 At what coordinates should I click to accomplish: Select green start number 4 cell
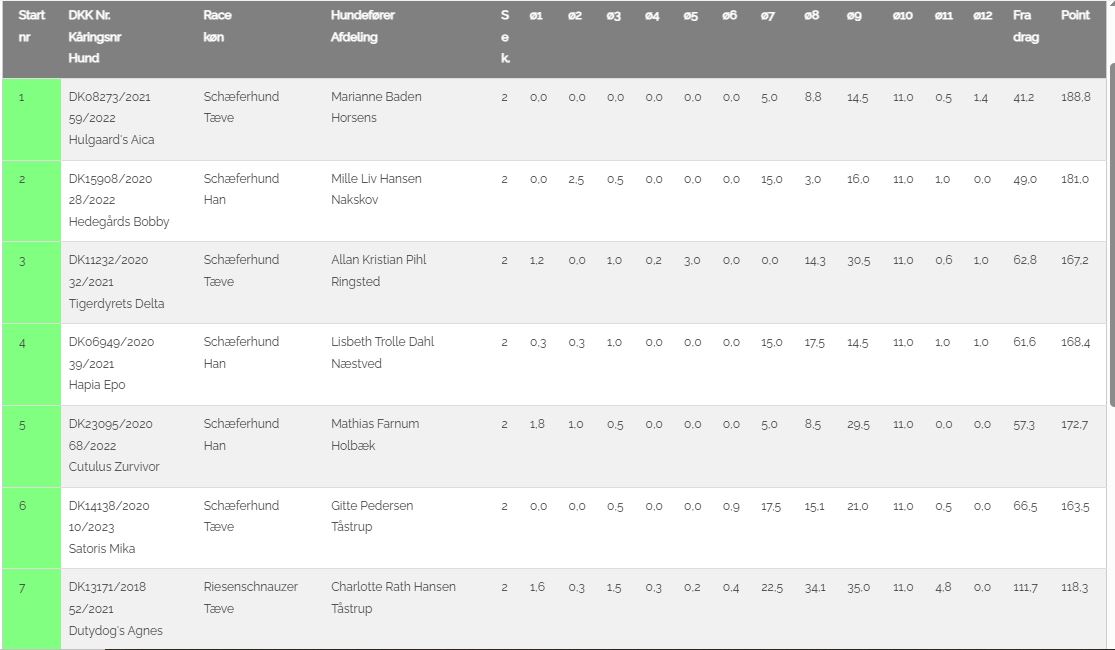point(31,364)
